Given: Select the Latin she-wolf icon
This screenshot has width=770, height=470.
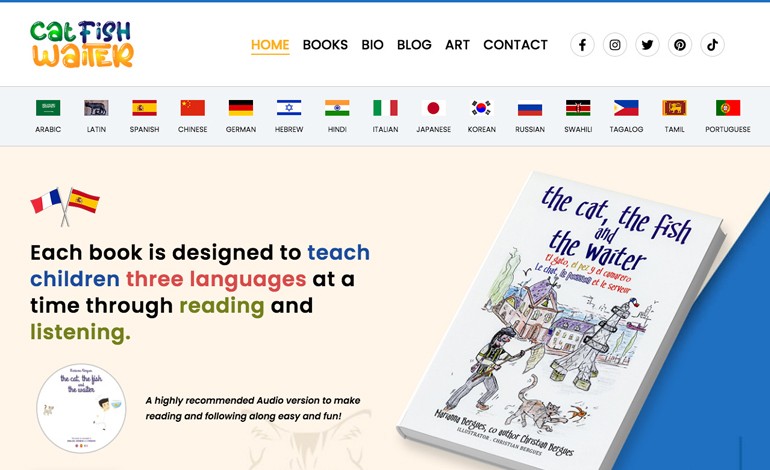Looking at the screenshot, I should pos(96,108).
